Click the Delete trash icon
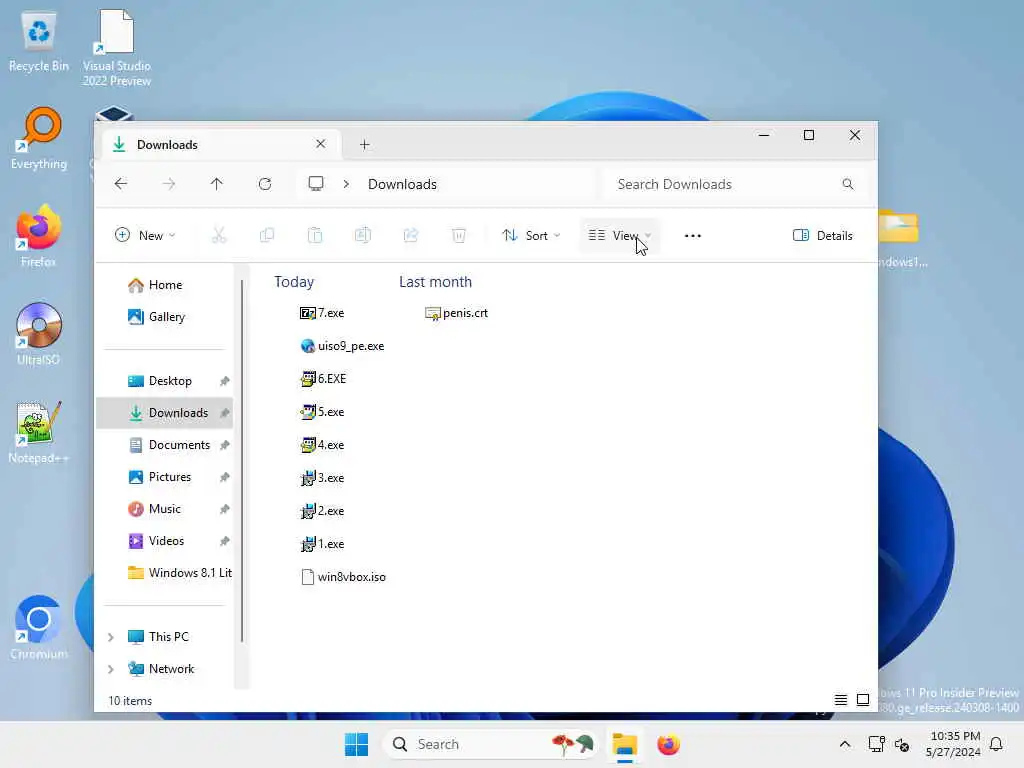 pyautogui.click(x=458, y=235)
